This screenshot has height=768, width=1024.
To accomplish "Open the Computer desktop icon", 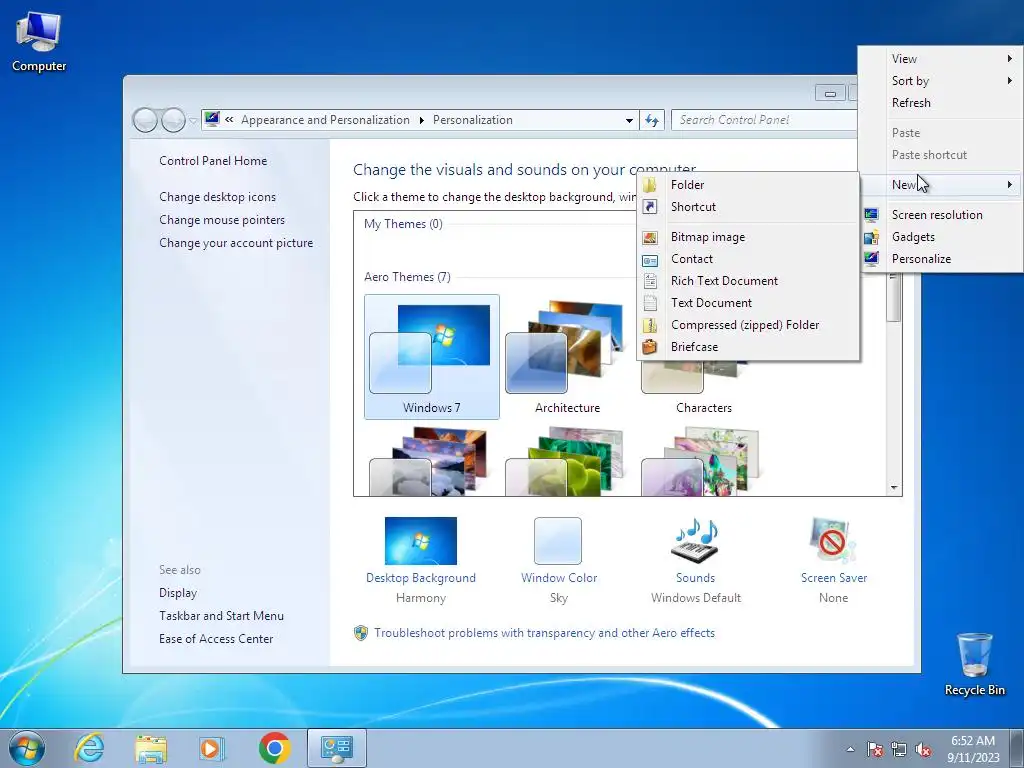I will point(39,41).
